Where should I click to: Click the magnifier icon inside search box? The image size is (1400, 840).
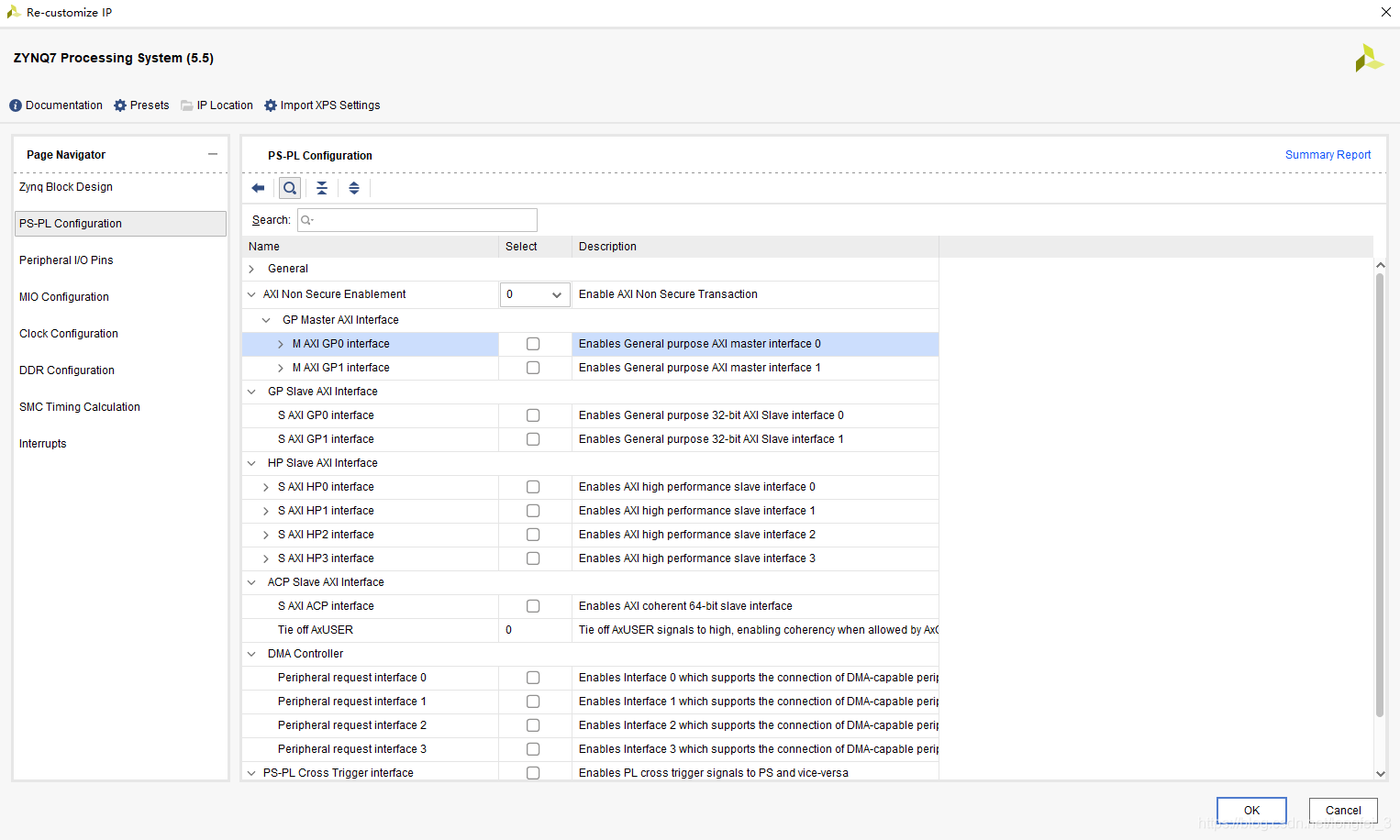click(307, 220)
